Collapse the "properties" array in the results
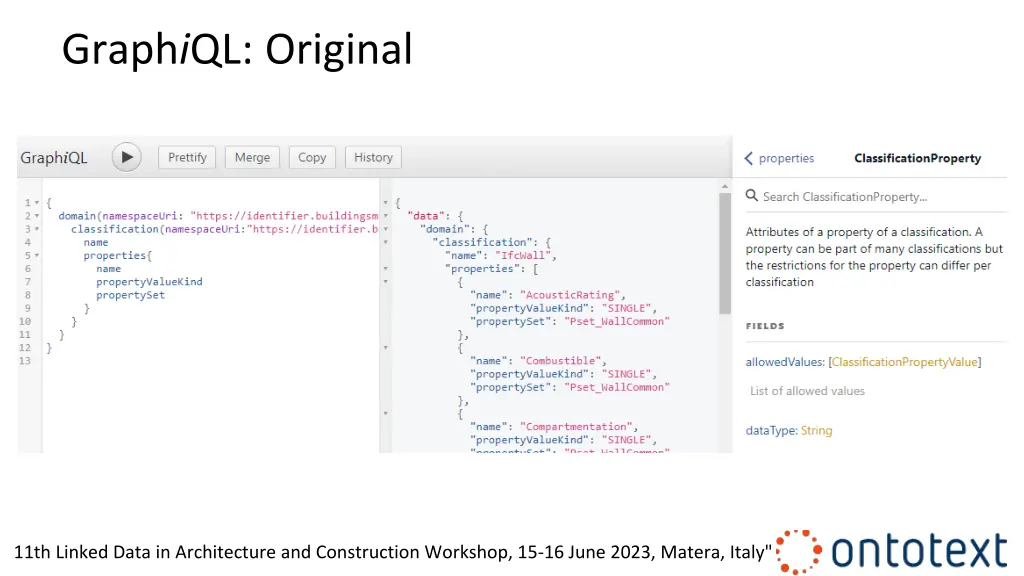The image size is (1024, 576). pos(386,268)
